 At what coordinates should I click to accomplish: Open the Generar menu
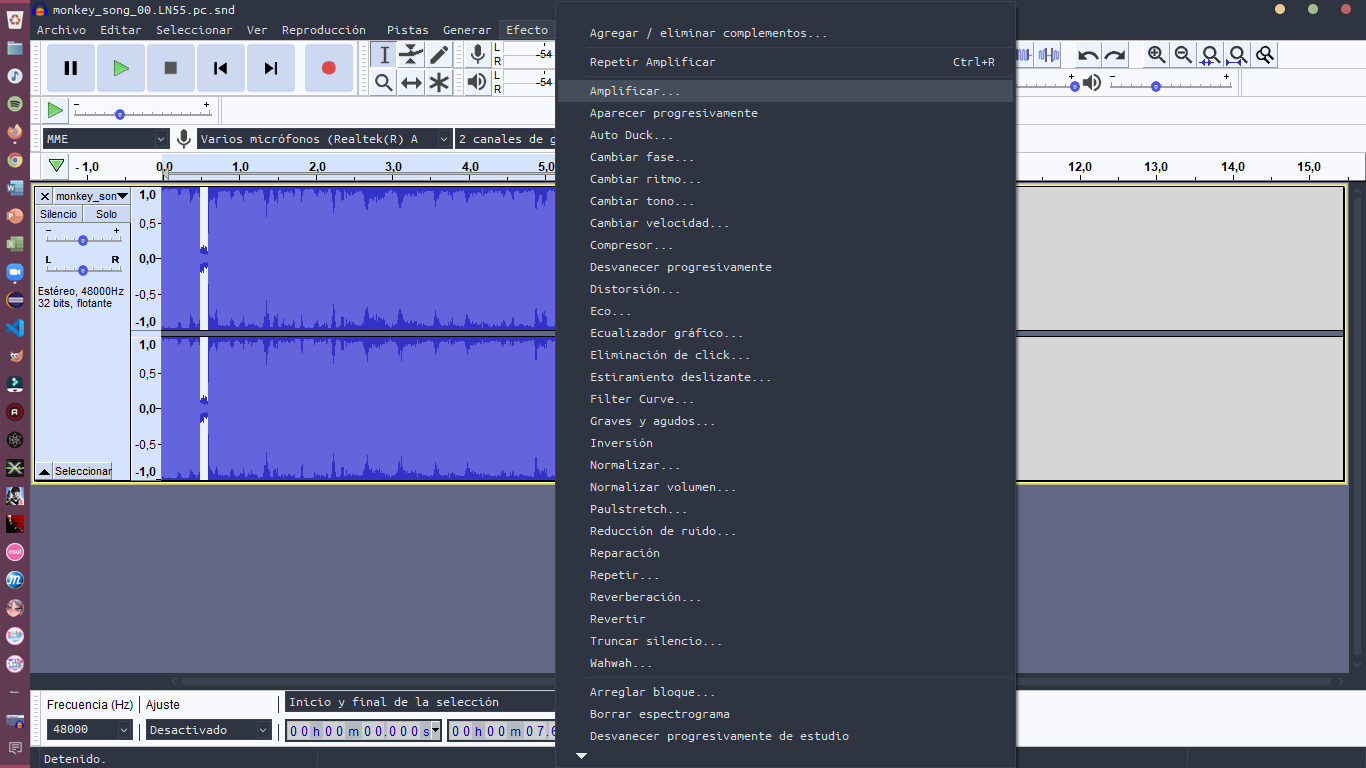tap(467, 30)
